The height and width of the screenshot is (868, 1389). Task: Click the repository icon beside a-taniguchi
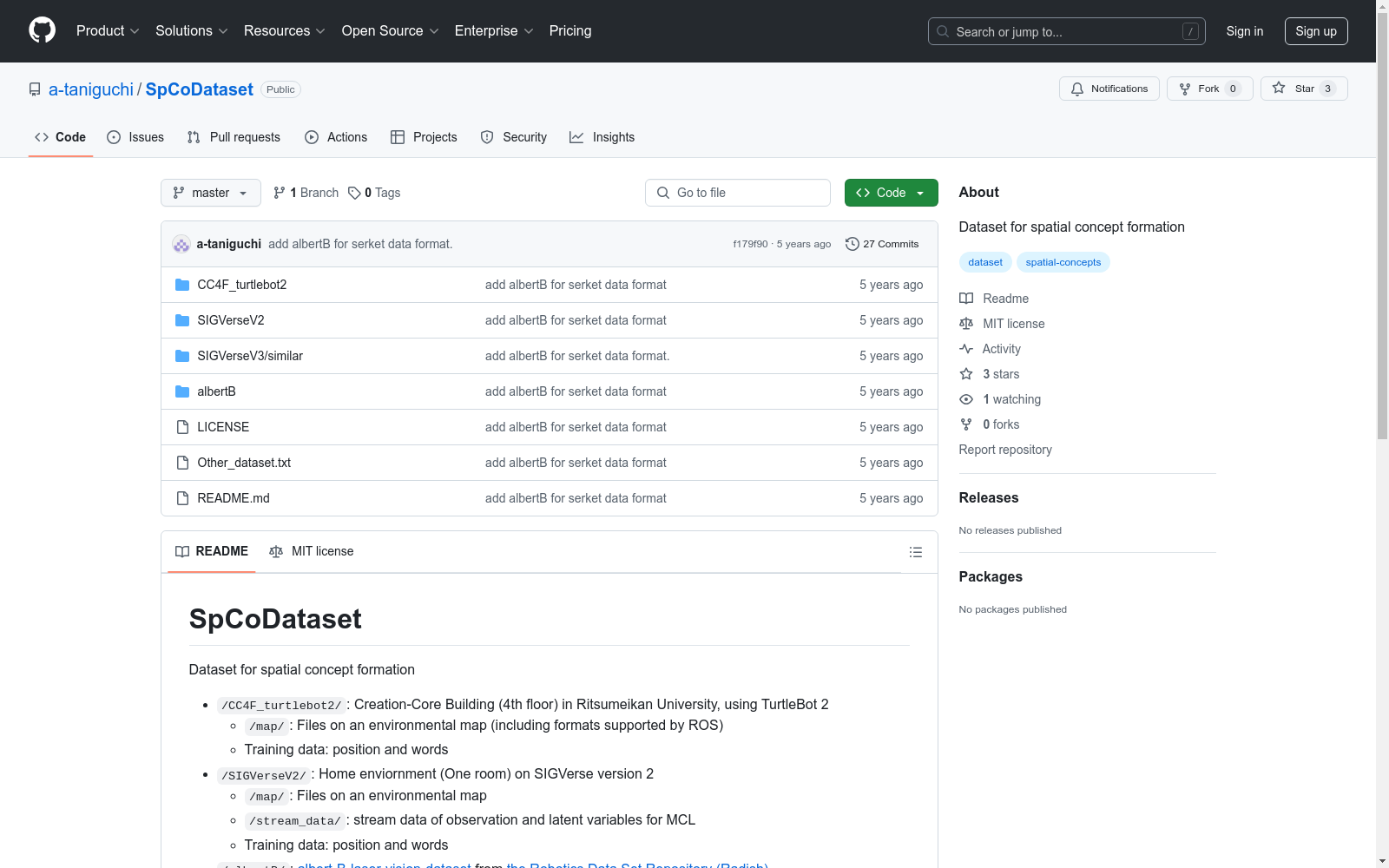pos(35,89)
